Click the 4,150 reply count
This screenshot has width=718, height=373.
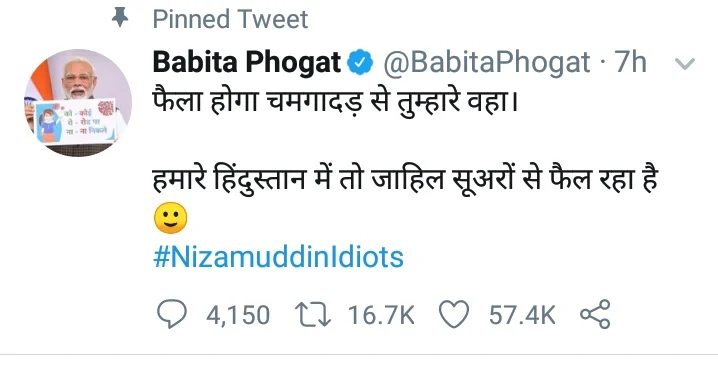coord(238,315)
